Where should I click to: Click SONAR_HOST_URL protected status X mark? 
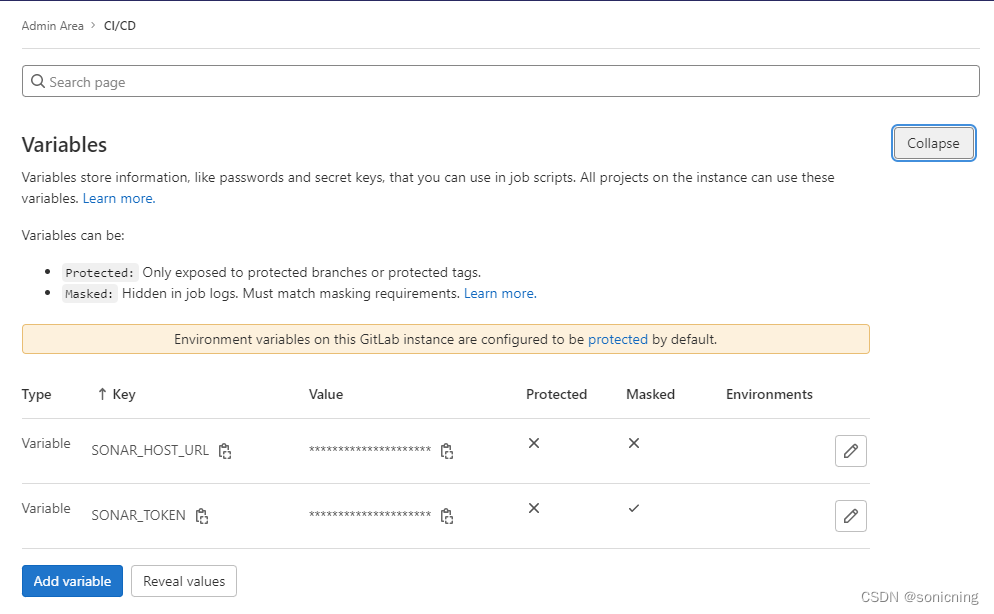pyautogui.click(x=534, y=443)
